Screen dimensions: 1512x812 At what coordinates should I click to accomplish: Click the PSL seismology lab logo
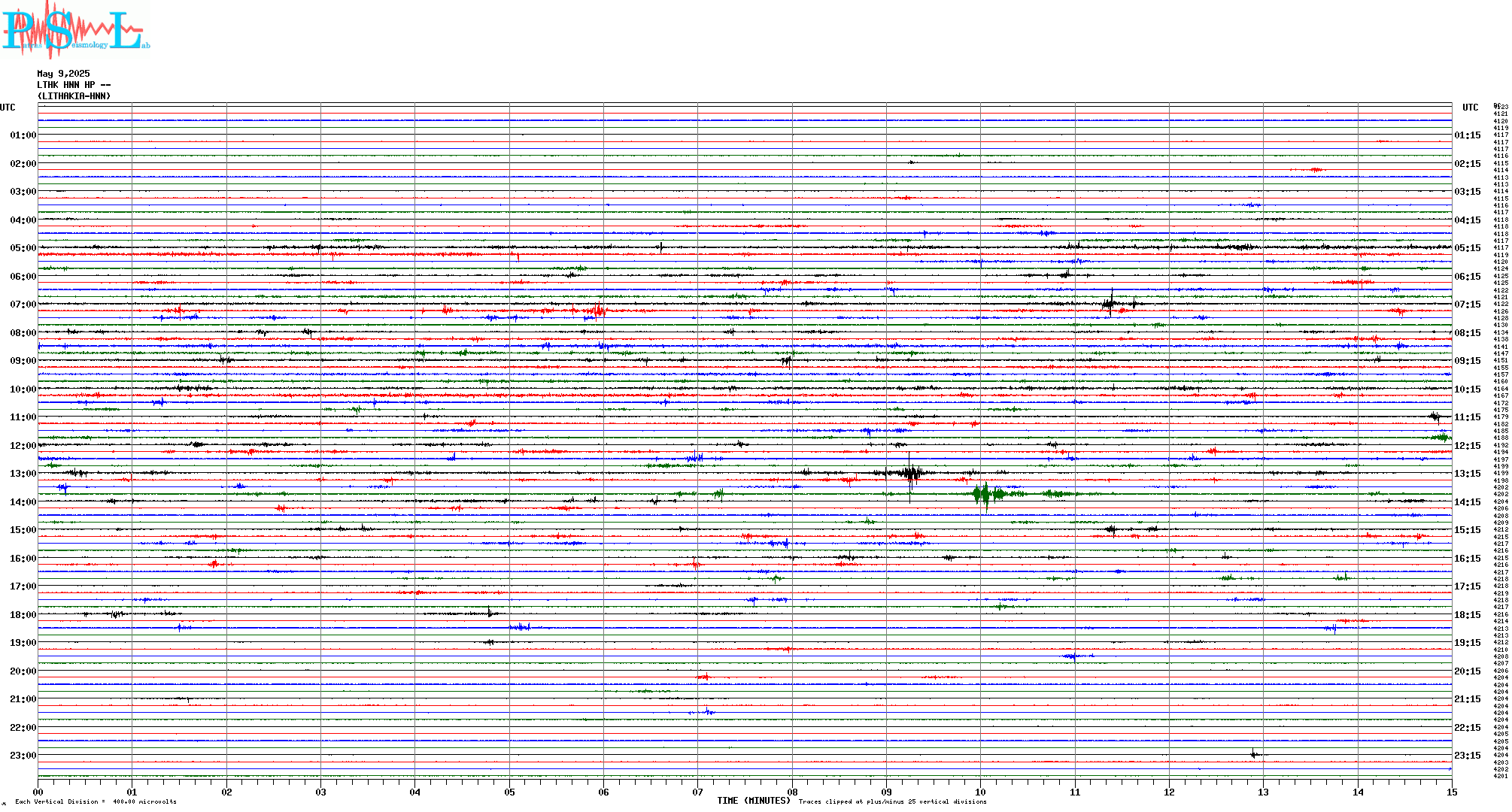(x=75, y=29)
